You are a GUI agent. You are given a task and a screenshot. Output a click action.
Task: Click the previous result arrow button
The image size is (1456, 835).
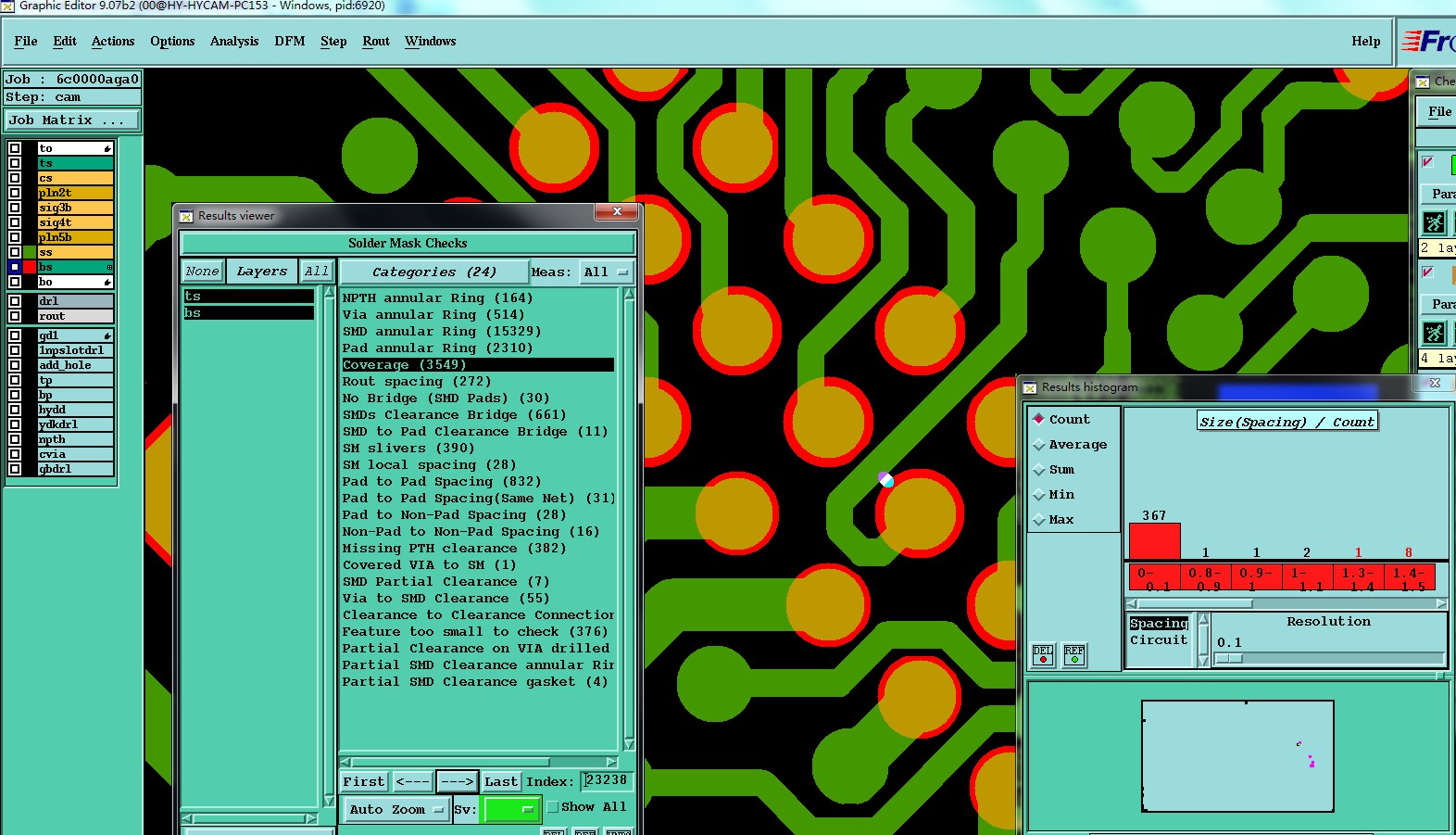click(x=412, y=781)
